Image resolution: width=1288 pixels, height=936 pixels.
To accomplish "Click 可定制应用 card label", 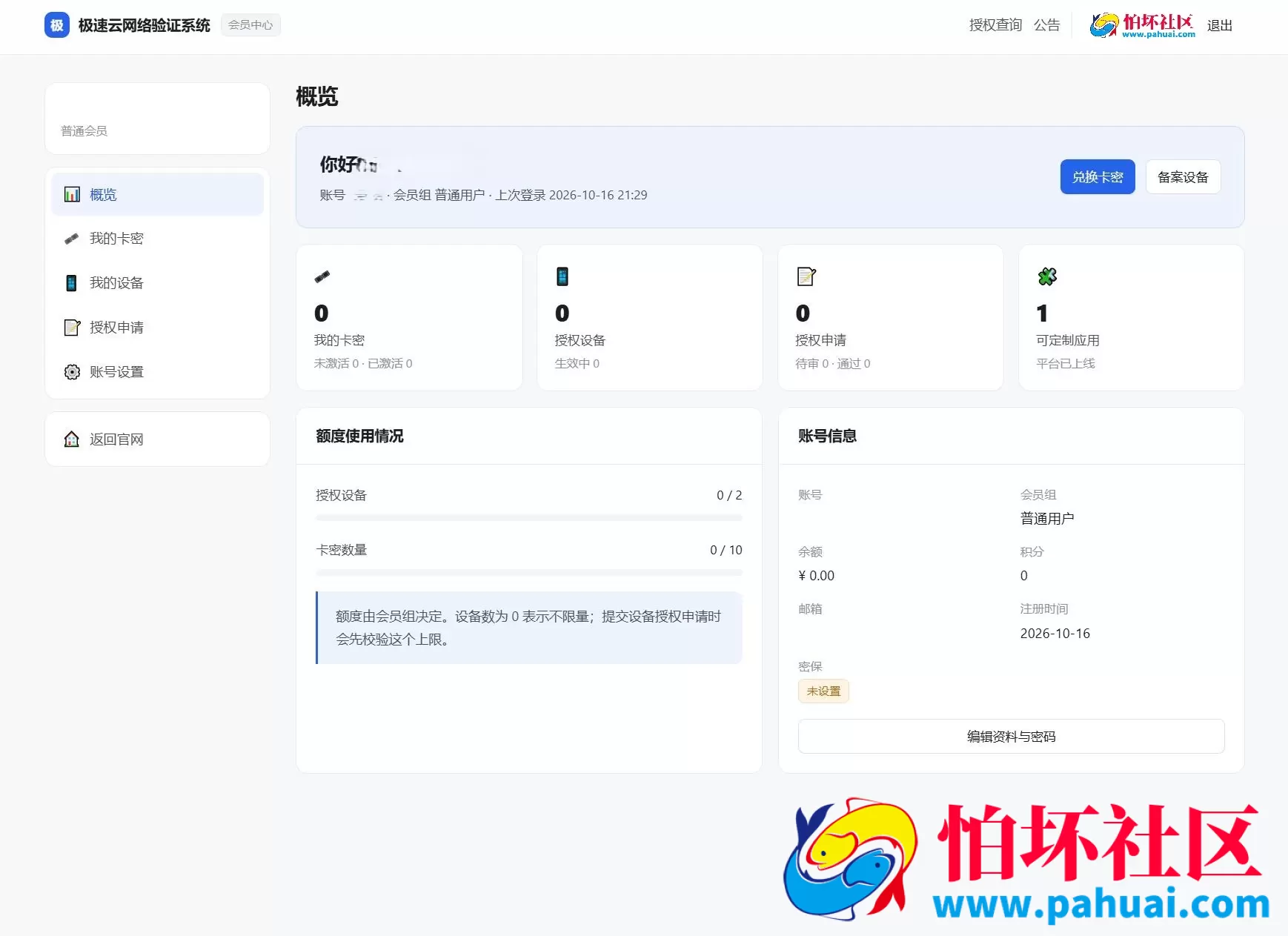I will 1068,340.
